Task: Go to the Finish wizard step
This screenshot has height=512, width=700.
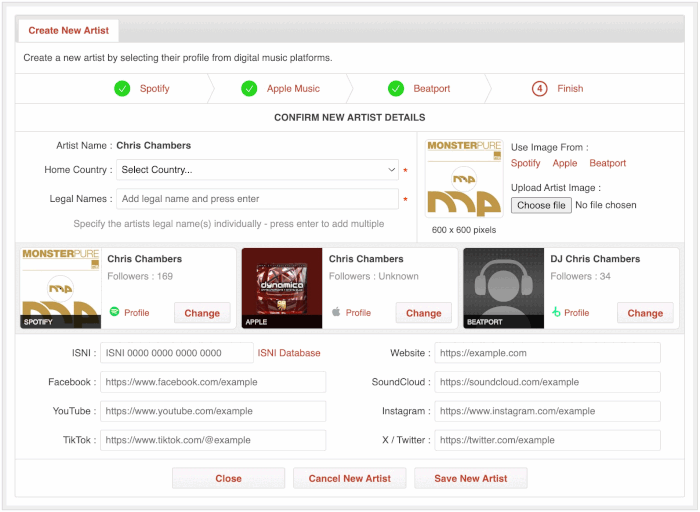Action: point(570,88)
